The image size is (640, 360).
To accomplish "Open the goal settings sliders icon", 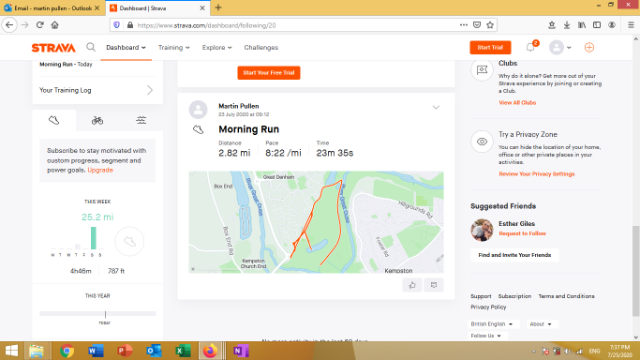I will click(141, 120).
